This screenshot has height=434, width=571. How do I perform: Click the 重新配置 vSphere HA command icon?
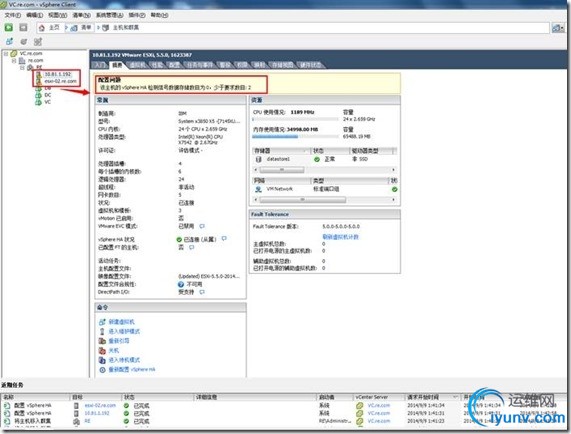pyautogui.click(x=102, y=370)
